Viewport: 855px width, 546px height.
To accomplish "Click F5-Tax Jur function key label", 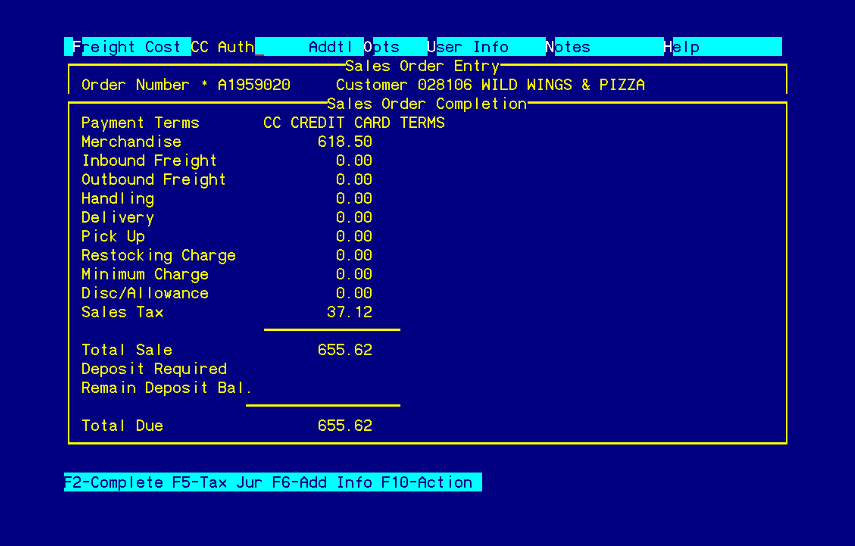I will (217, 482).
